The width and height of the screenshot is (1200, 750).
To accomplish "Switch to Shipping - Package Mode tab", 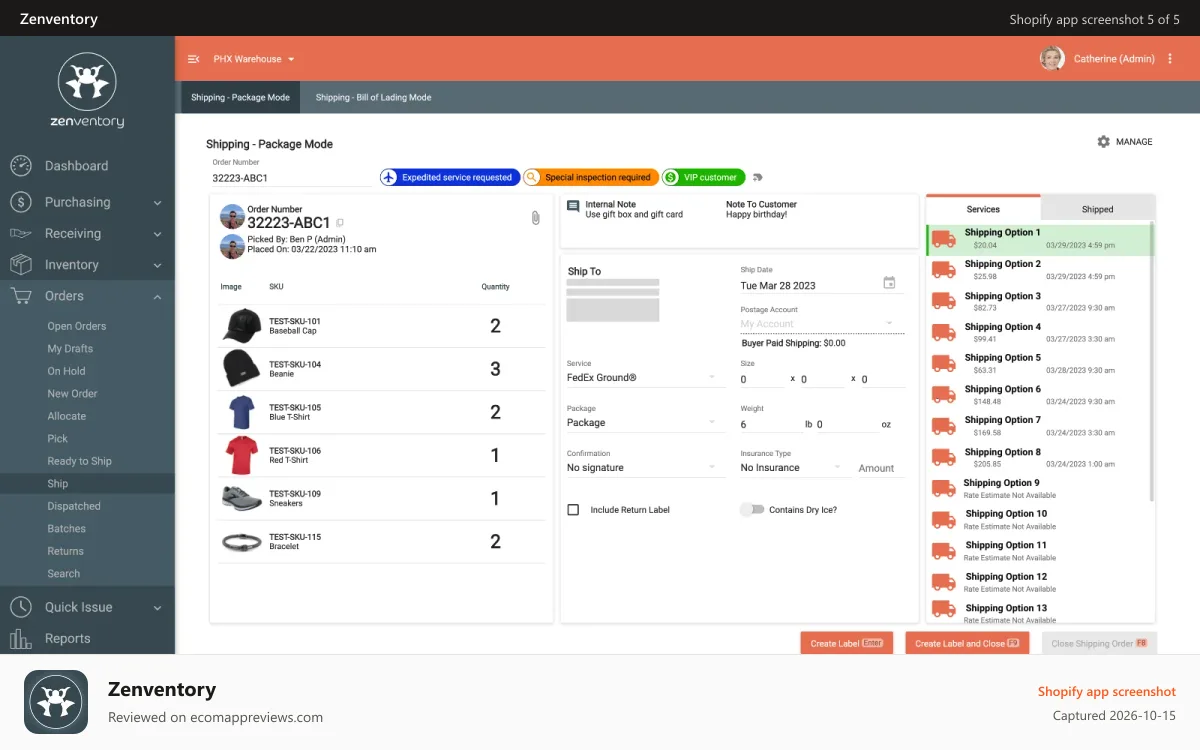I will (x=240, y=97).
